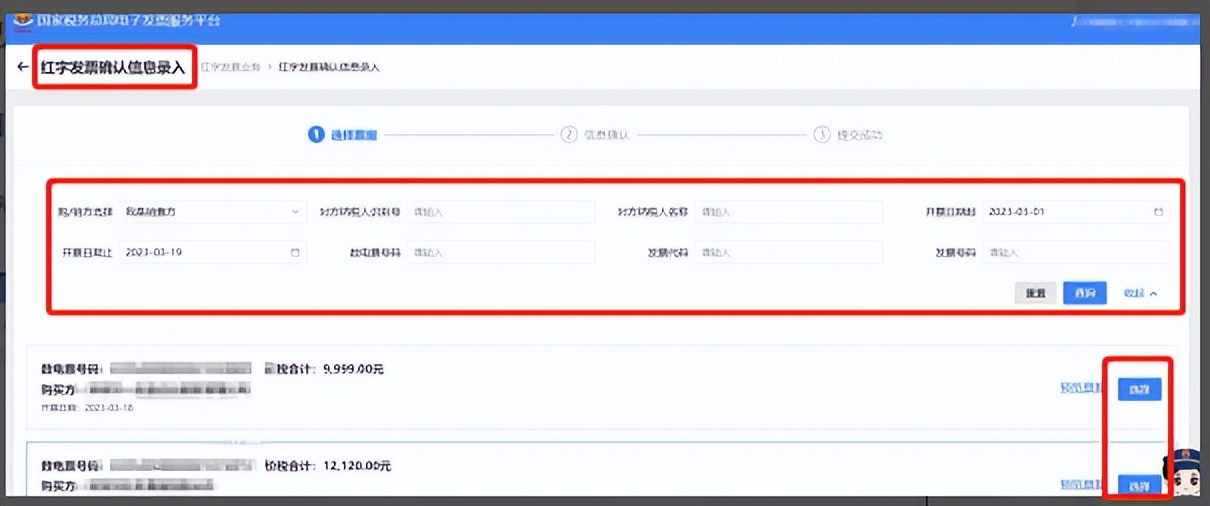Focus the 对方纳税人名称 input field
The height and width of the screenshot is (506, 1210).
(x=789, y=212)
